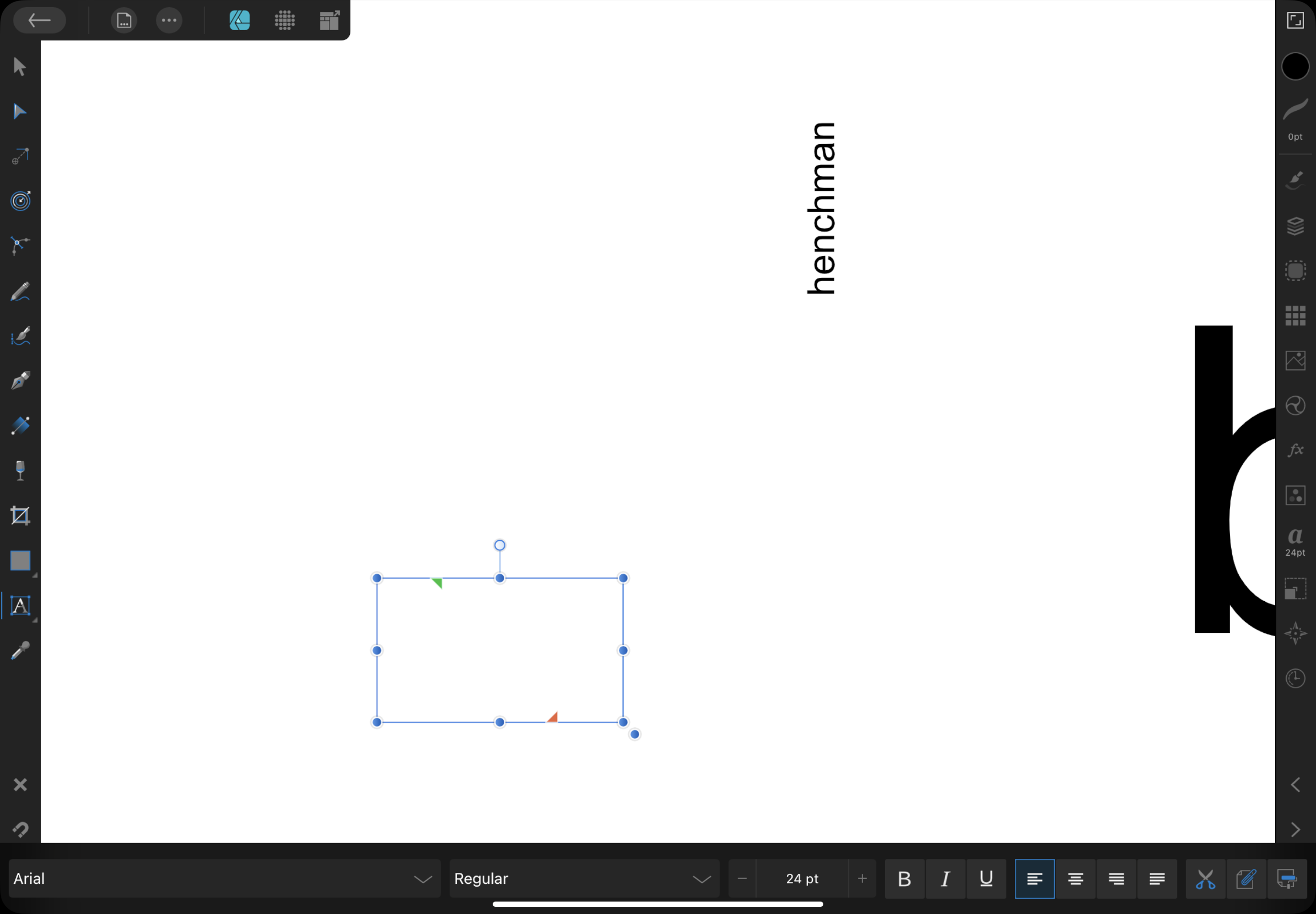The width and height of the screenshot is (1316, 914).
Task: Toggle bold formatting on selected text
Action: pyautogui.click(x=905, y=879)
